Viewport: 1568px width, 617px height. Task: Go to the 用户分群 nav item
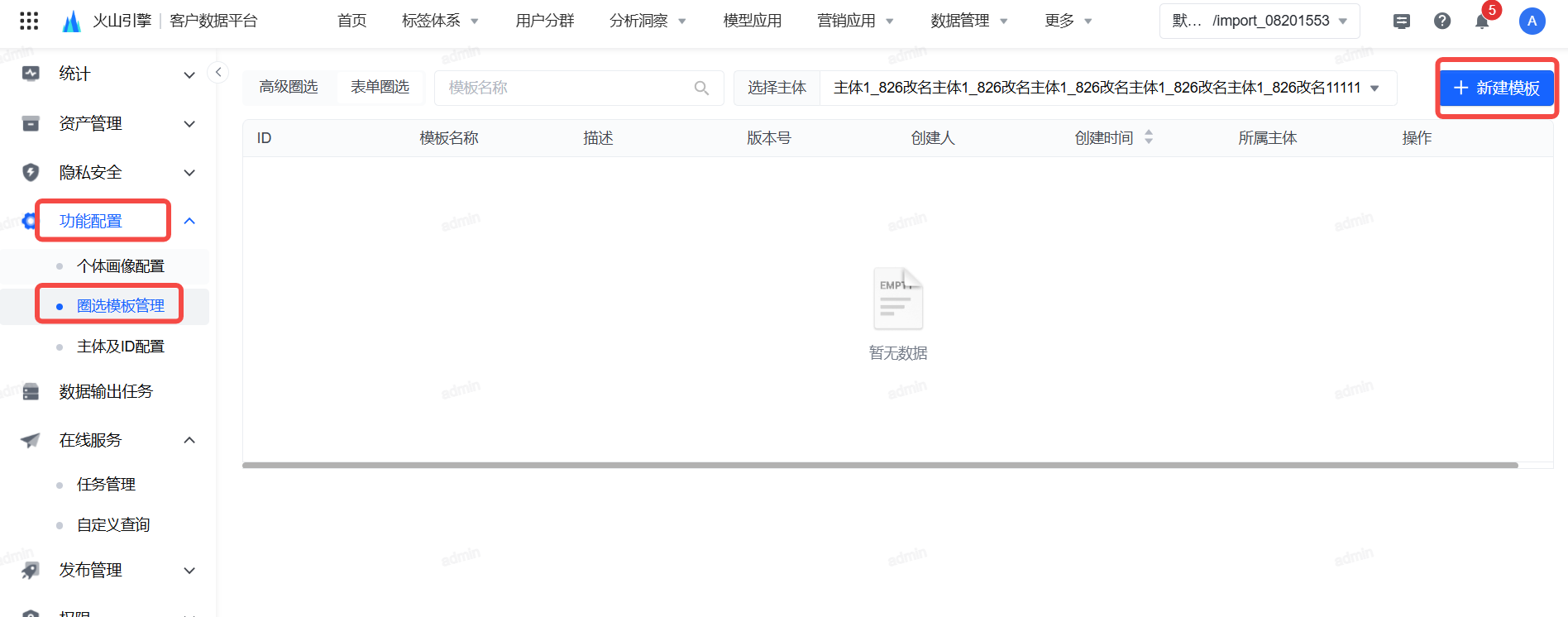tap(545, 21)
